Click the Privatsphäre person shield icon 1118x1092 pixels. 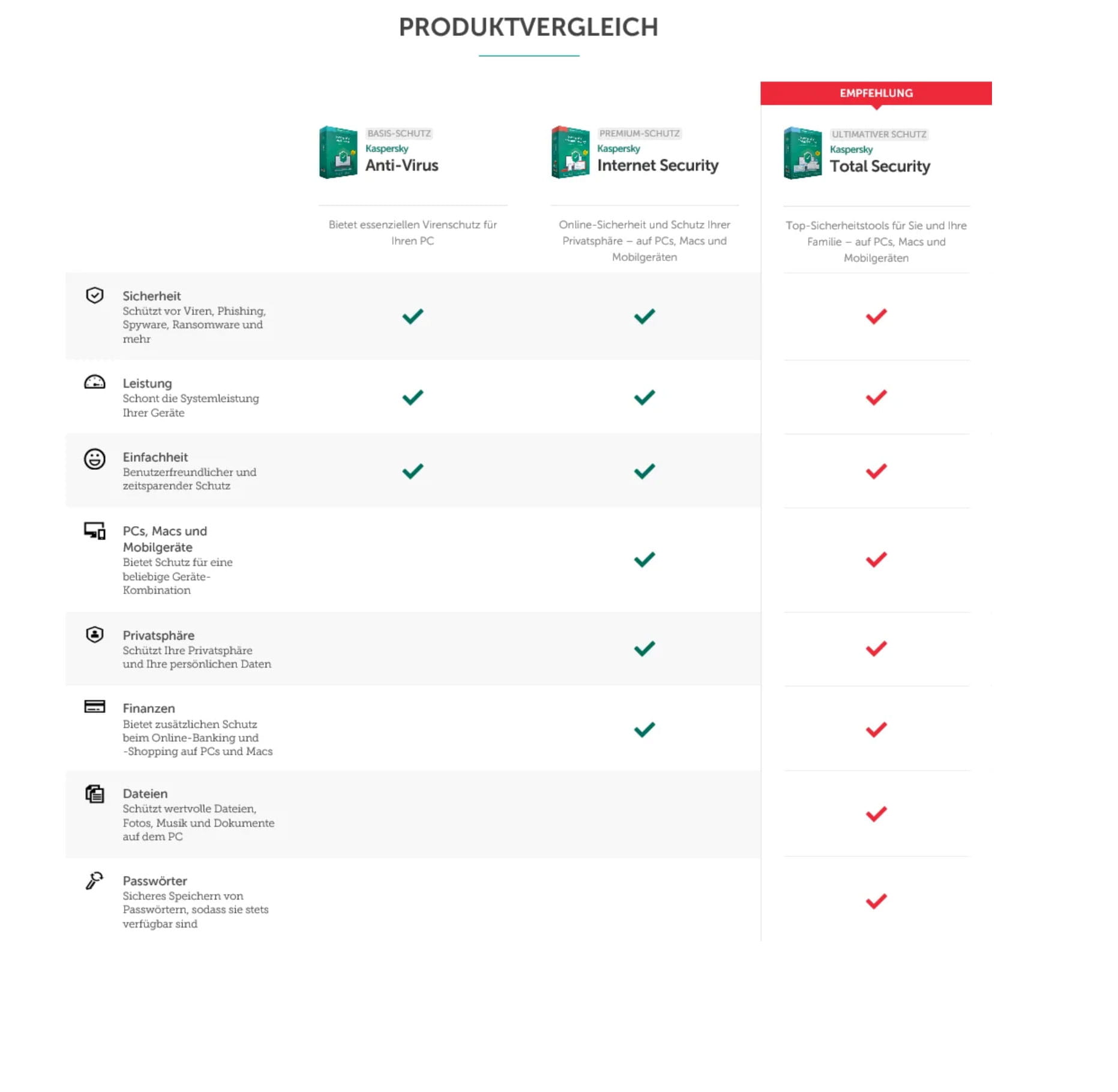[x=94, y=634]
